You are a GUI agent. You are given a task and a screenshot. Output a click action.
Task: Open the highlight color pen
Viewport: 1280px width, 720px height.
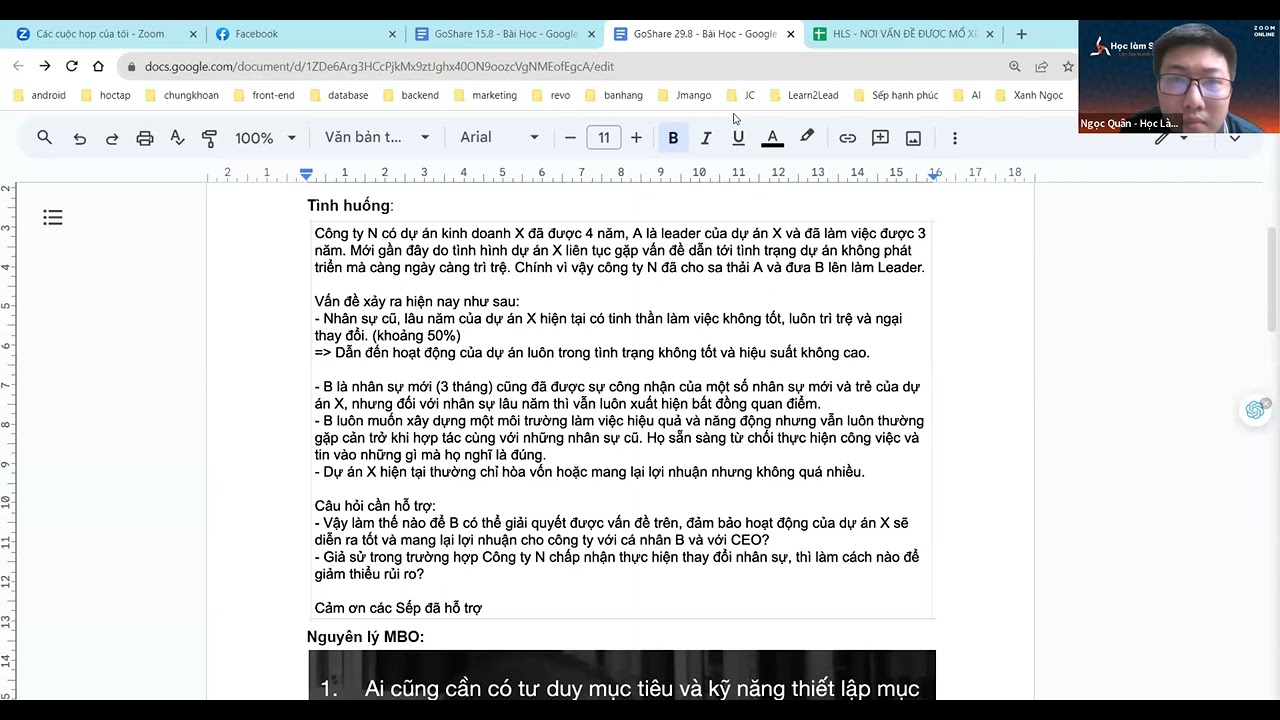pyautogui.click(x=806, y=138)
